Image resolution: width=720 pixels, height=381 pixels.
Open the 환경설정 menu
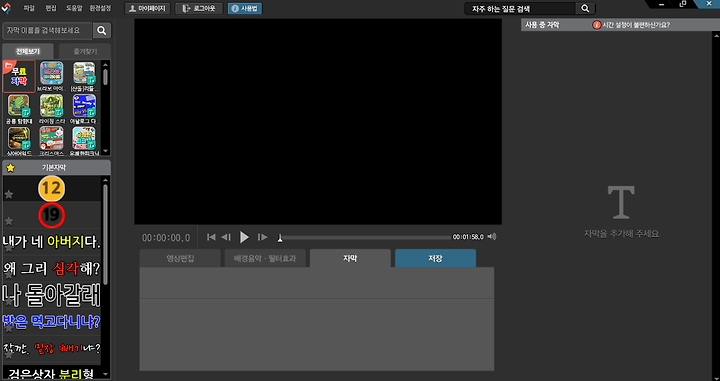(x=100, y=8)
